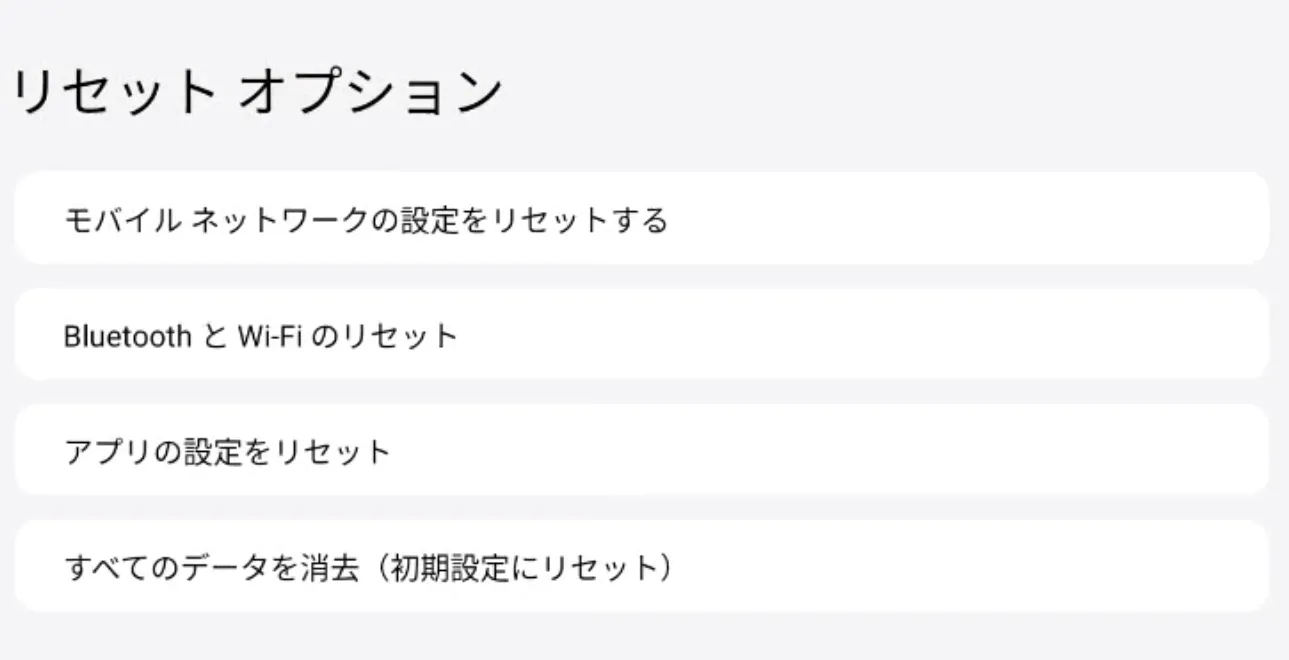
Task: Click the リセット オプション page title
Action: (x=255, y=92)
